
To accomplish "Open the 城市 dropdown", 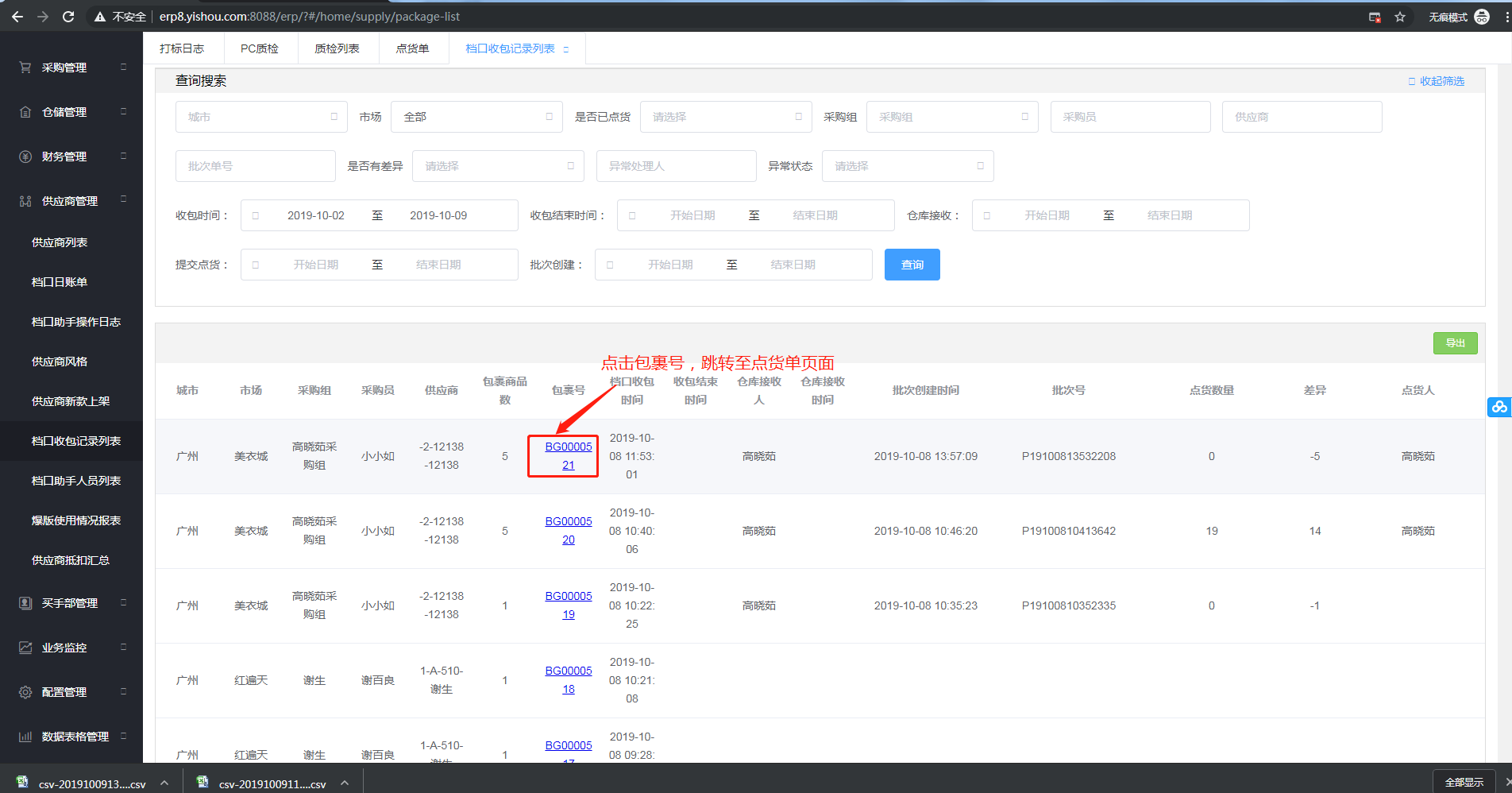I will [261, 117].
